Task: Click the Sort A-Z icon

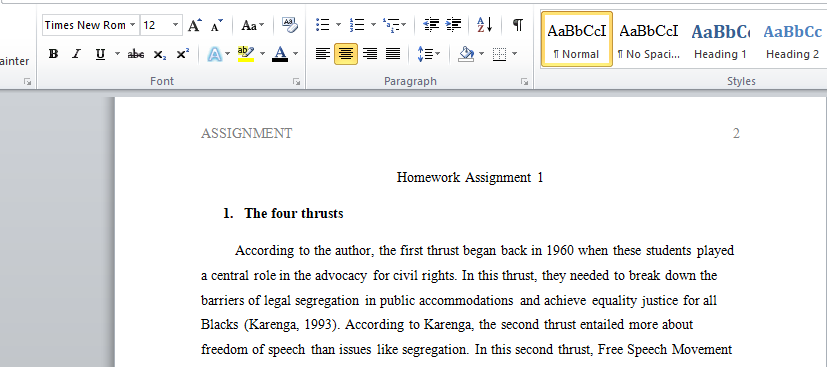Action: (484, 24)
